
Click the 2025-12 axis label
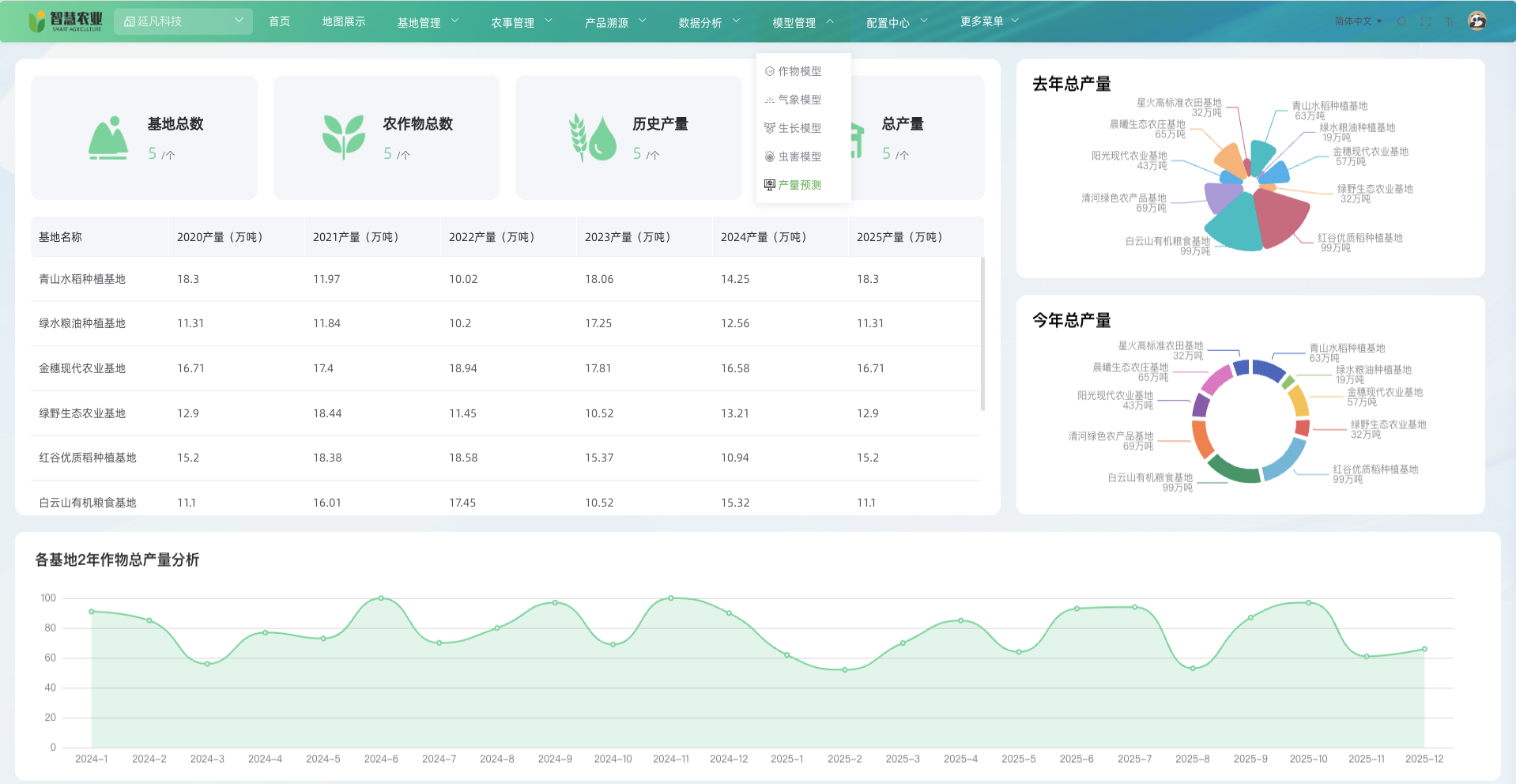tap(1424, 759)
